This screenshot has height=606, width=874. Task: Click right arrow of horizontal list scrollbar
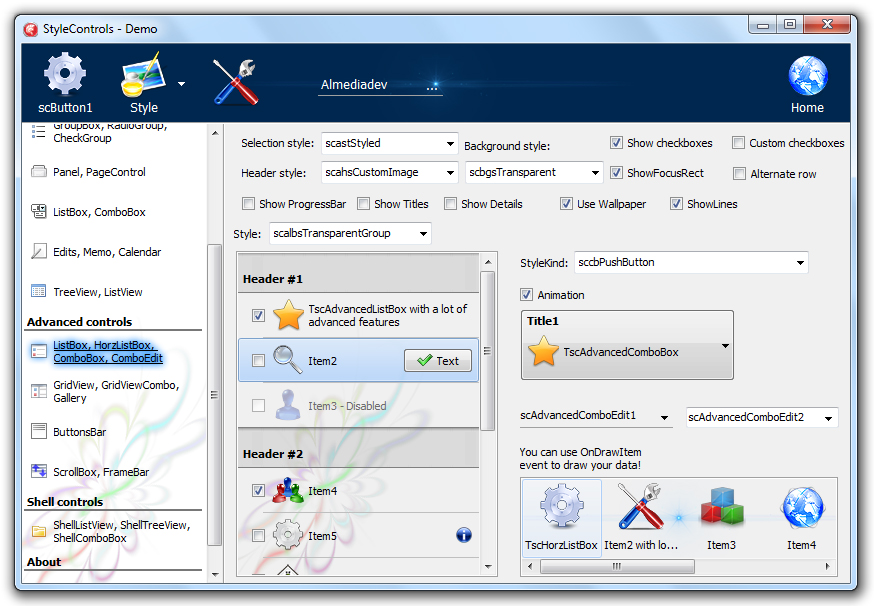828,566
